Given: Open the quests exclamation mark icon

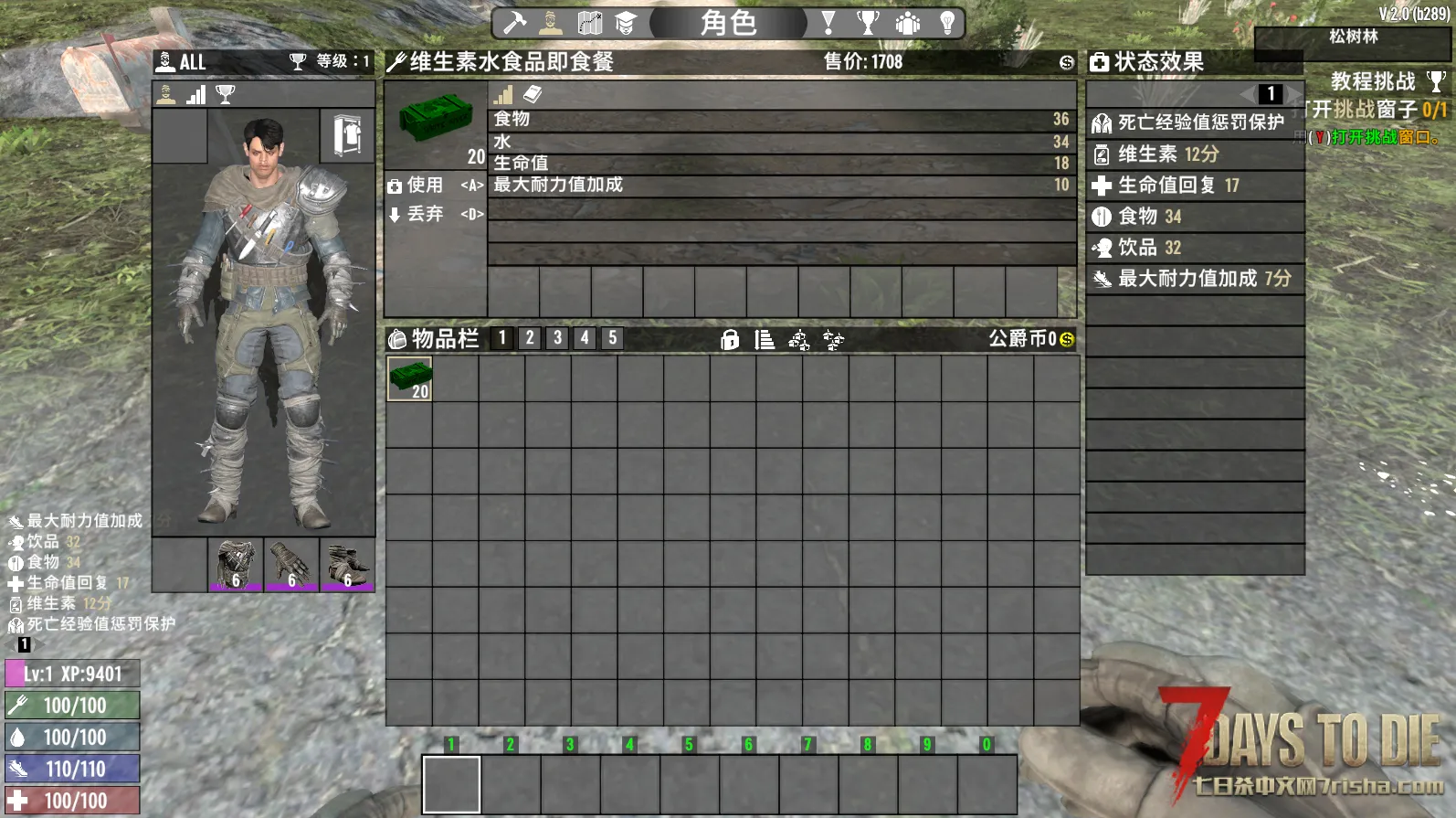Looking at the screenshot, I should click(828, 23).
